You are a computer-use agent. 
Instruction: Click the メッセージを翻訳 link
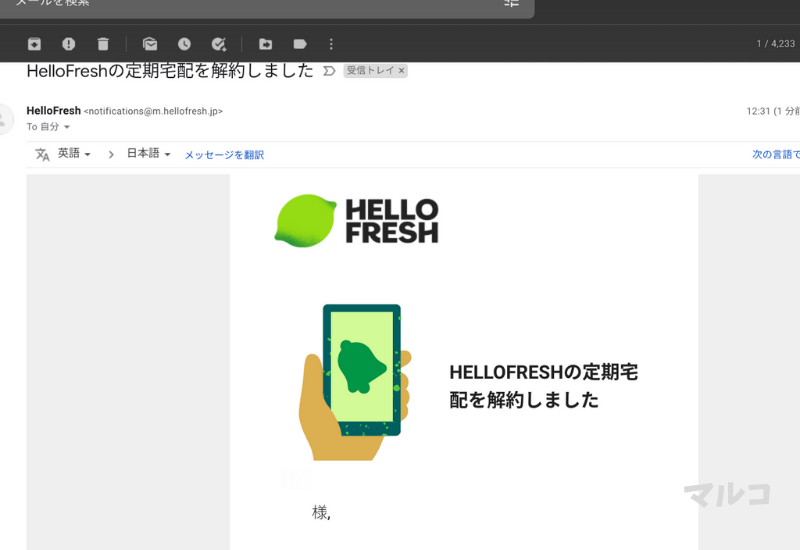coord(224,155)
